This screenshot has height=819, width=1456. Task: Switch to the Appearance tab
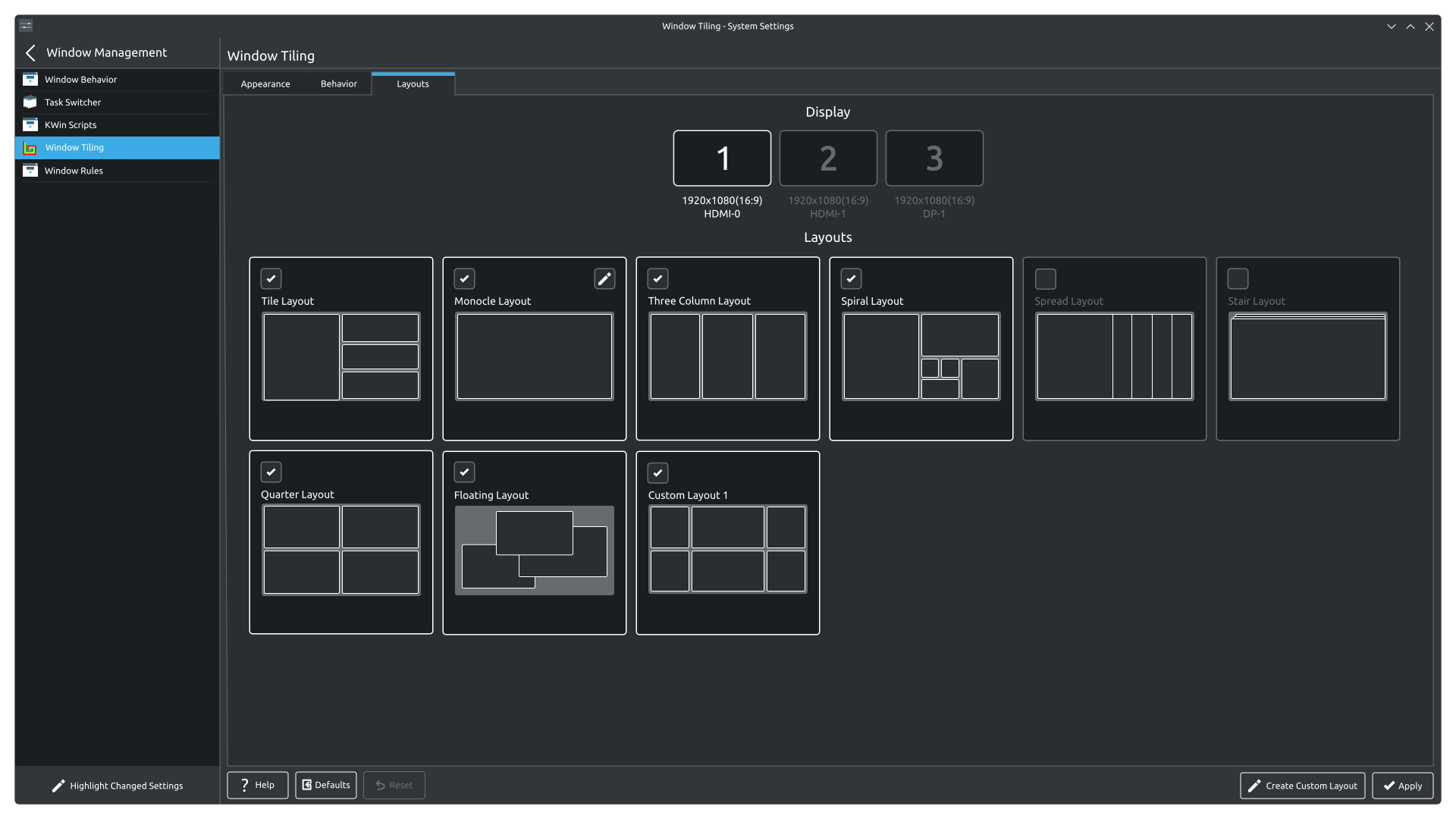[x=265, y=83]
